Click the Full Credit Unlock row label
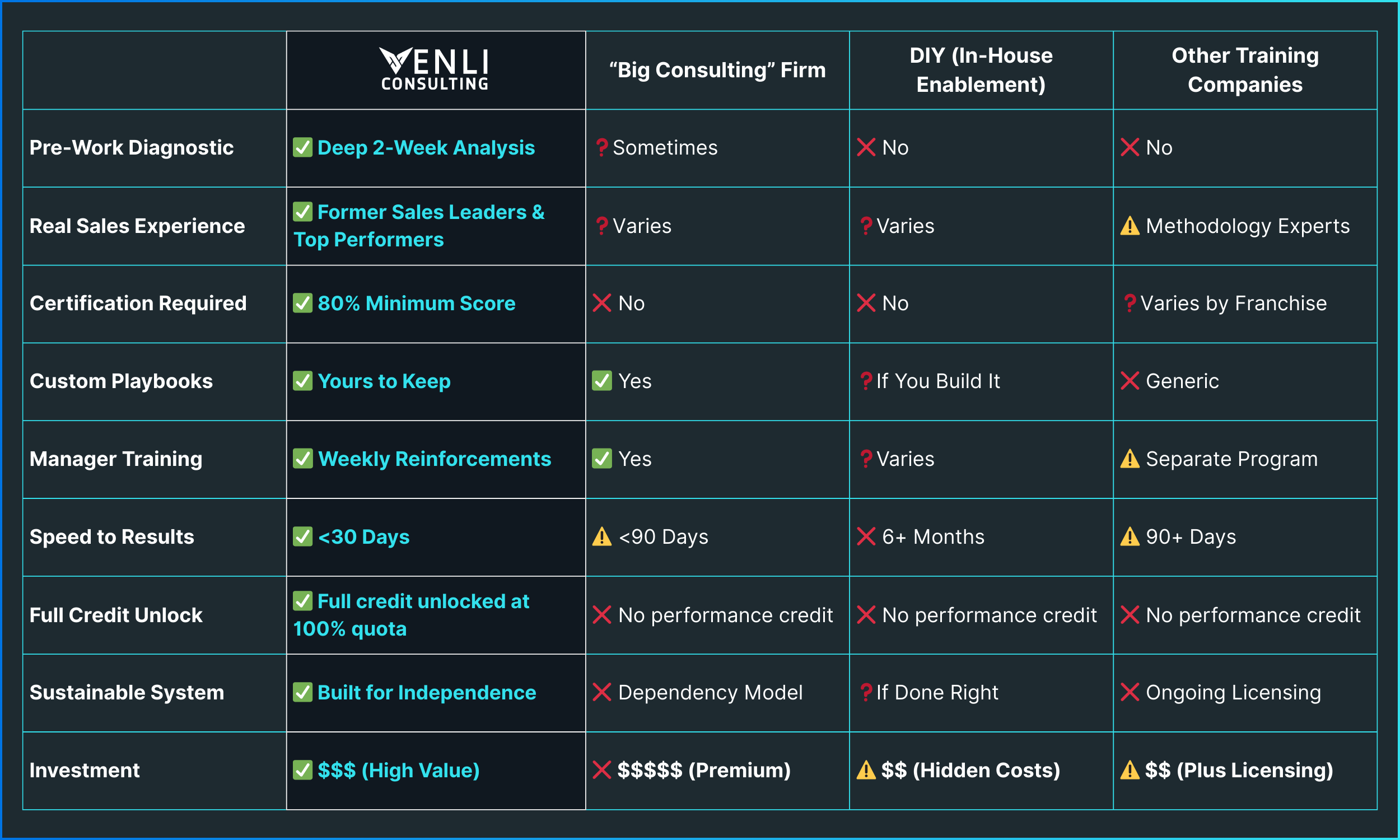 116,615
